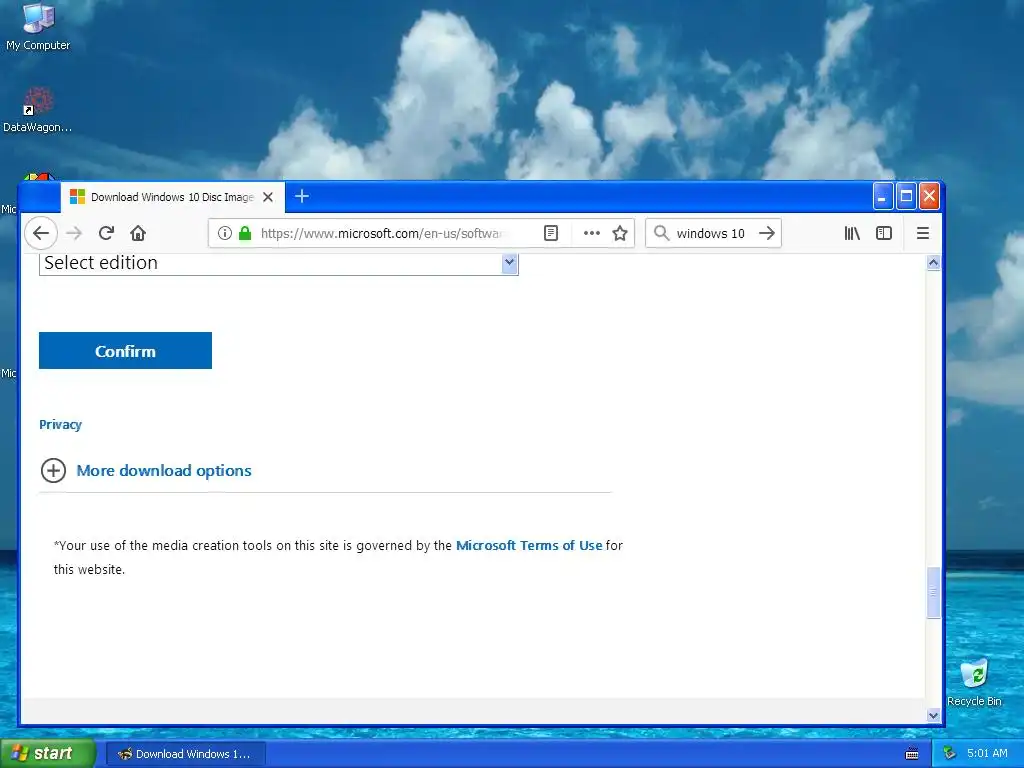
Task: Close the Download Windows 10 Disc Image tab
Action: (268, 197)
